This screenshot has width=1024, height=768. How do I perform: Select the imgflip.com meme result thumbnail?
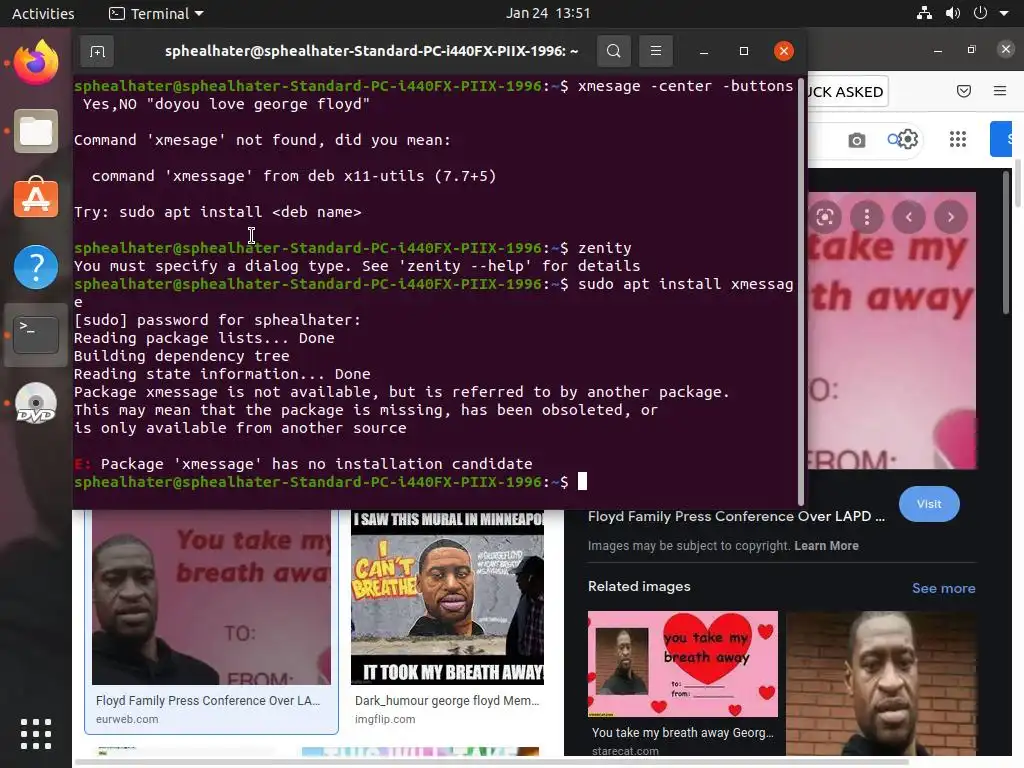tap(447, 597)
